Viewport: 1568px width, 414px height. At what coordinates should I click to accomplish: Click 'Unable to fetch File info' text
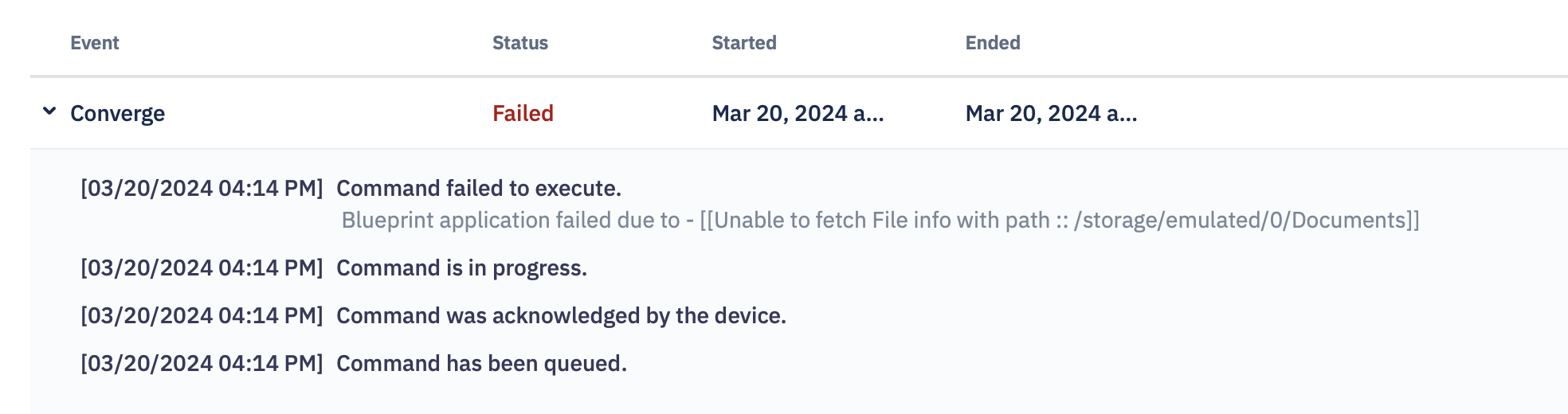tap(830, 221)
